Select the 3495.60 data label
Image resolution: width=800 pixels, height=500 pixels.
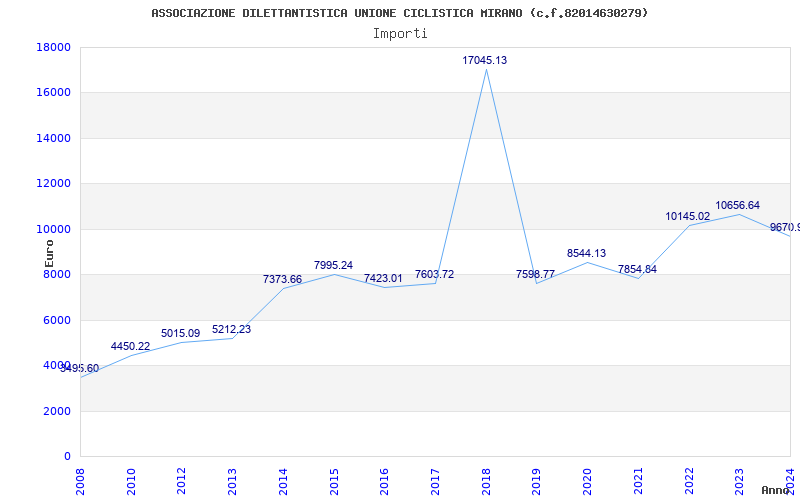click(80, 368)
